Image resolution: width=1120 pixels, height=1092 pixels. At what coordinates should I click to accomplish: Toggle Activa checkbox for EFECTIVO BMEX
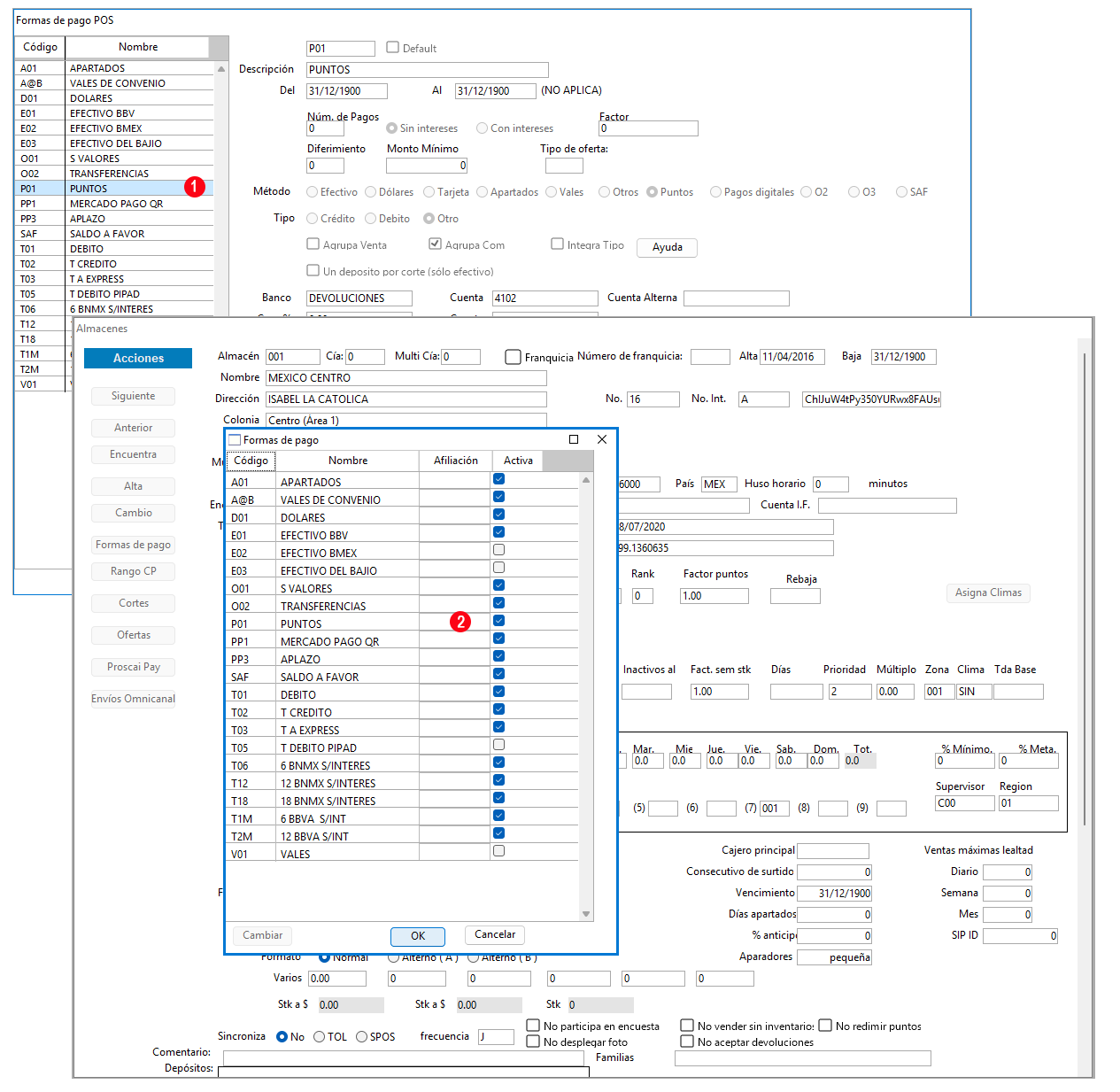click(x=499, y=550)
